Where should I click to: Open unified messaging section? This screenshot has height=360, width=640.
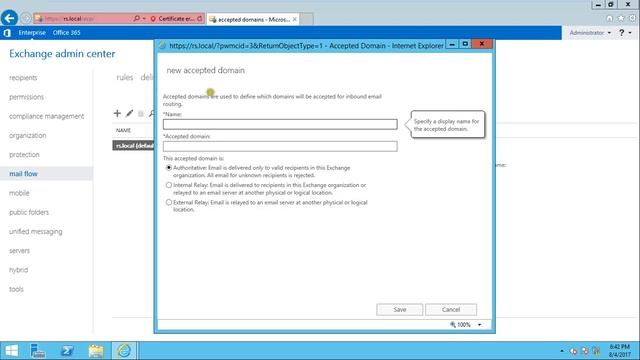click(x=36, y=231)
